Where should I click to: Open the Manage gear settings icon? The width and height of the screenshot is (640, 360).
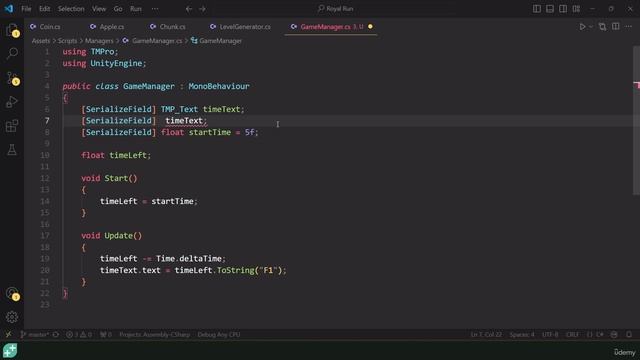click(x=12, y=317)
